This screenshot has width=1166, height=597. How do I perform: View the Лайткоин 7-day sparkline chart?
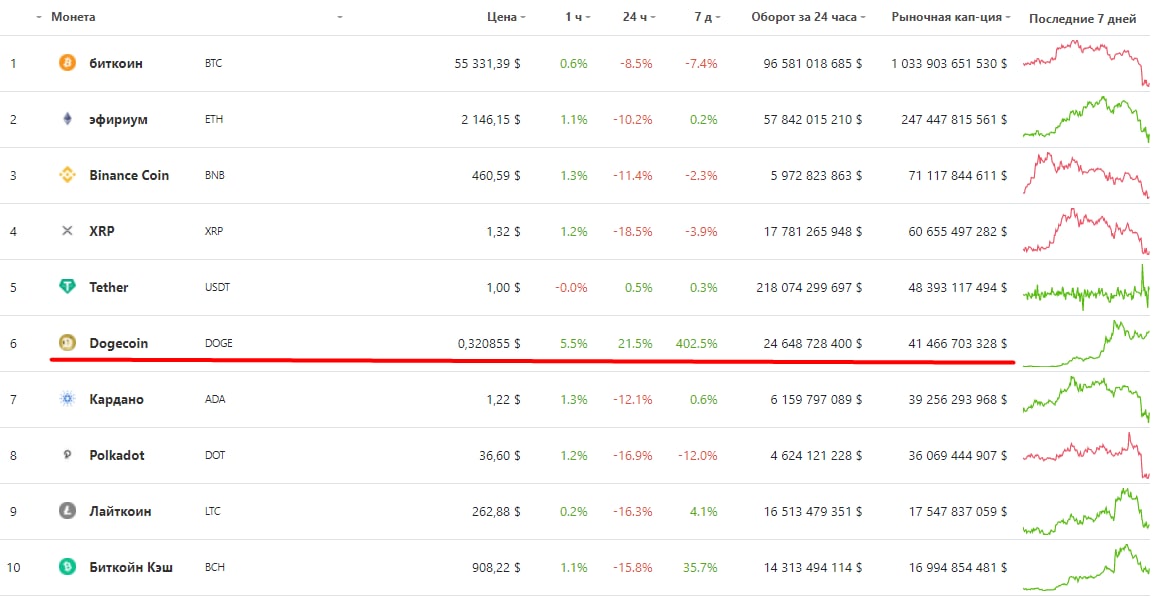[x=1086, y=512]
